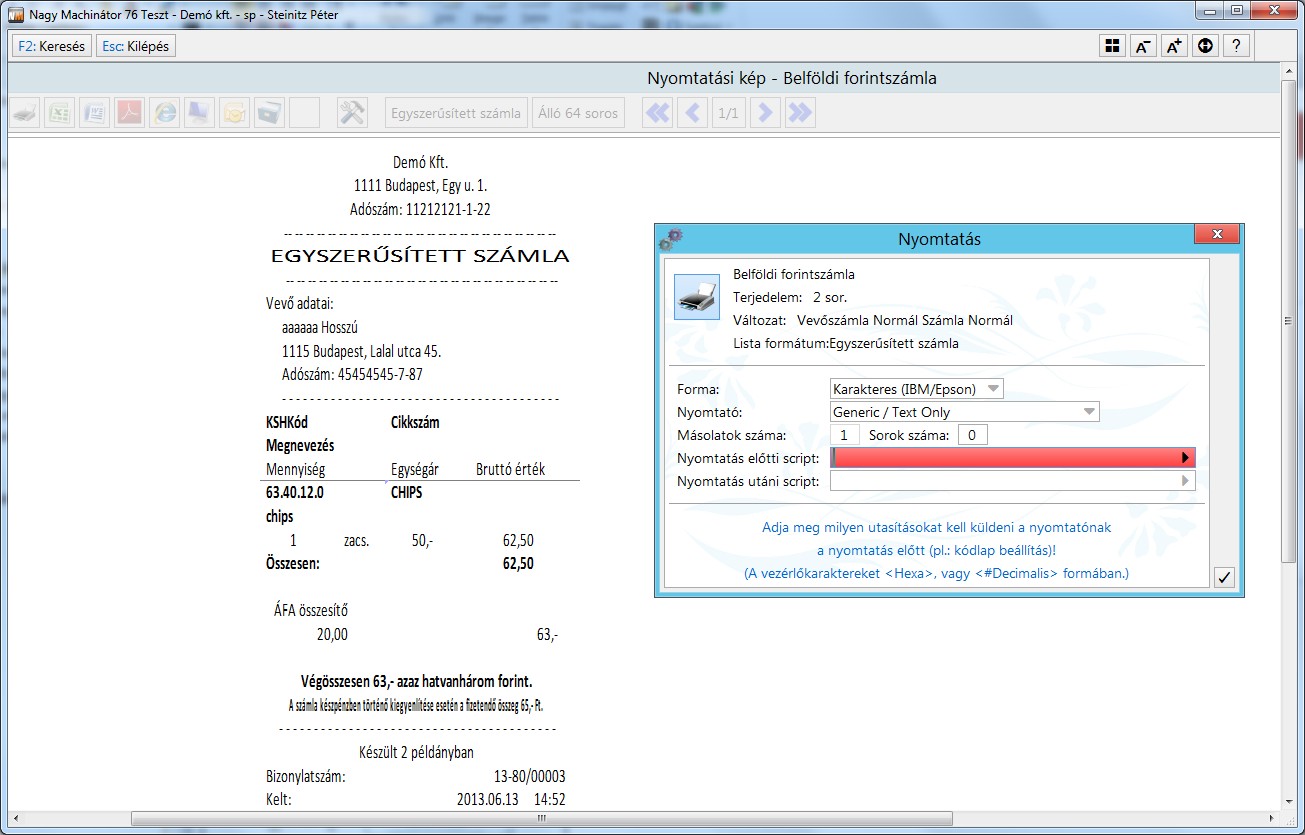Confirm printing with the checkmark button
Viewport: 1305px width, 835px height.
[1225, 577]
